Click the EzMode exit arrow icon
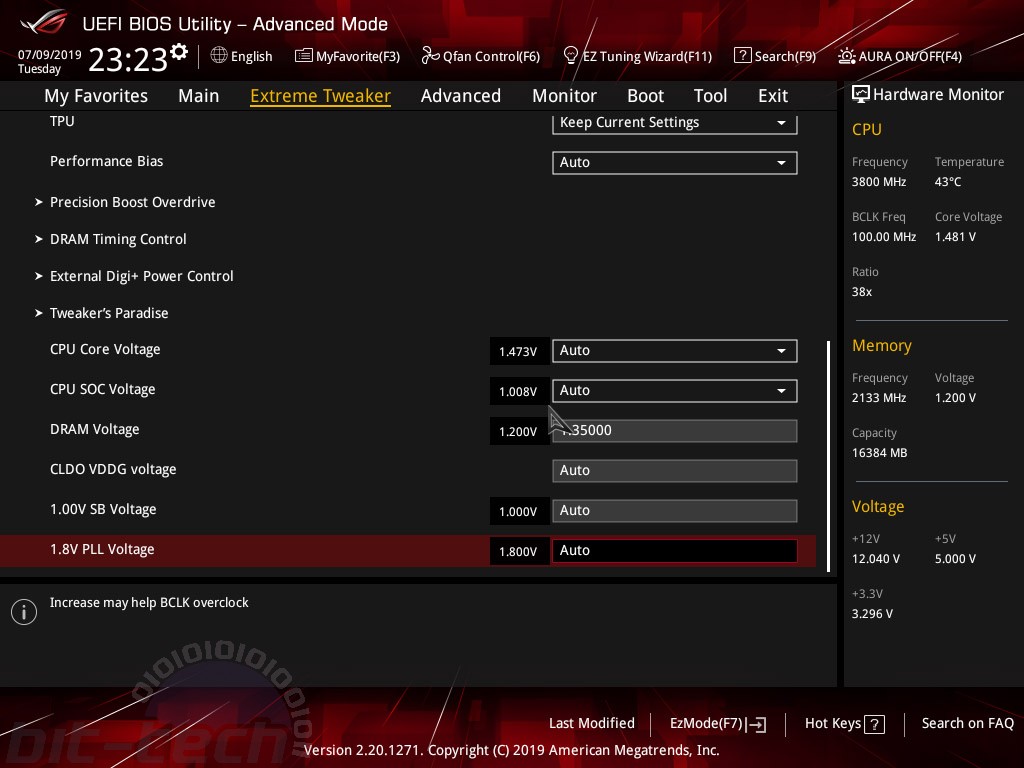Screen dimensions: 1024x768 point(756,724)
